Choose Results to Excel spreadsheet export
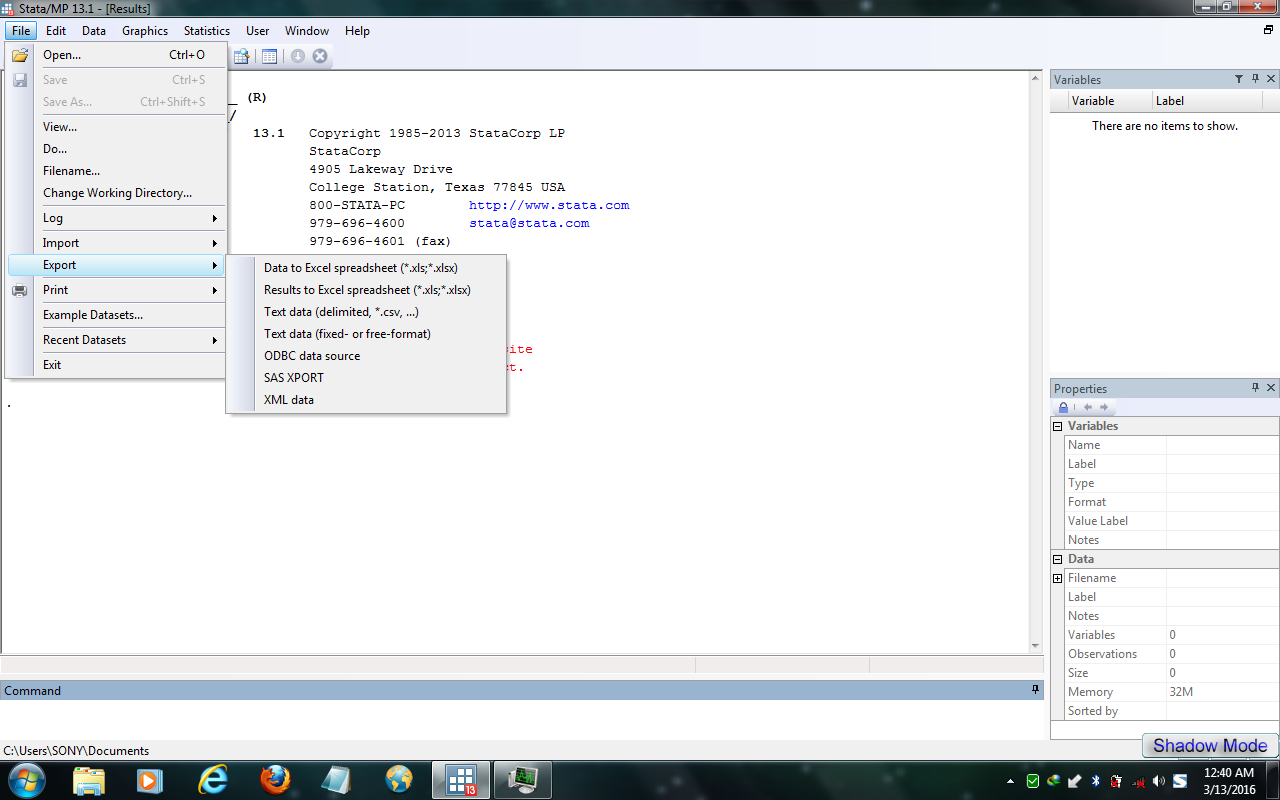 (366, 290)
